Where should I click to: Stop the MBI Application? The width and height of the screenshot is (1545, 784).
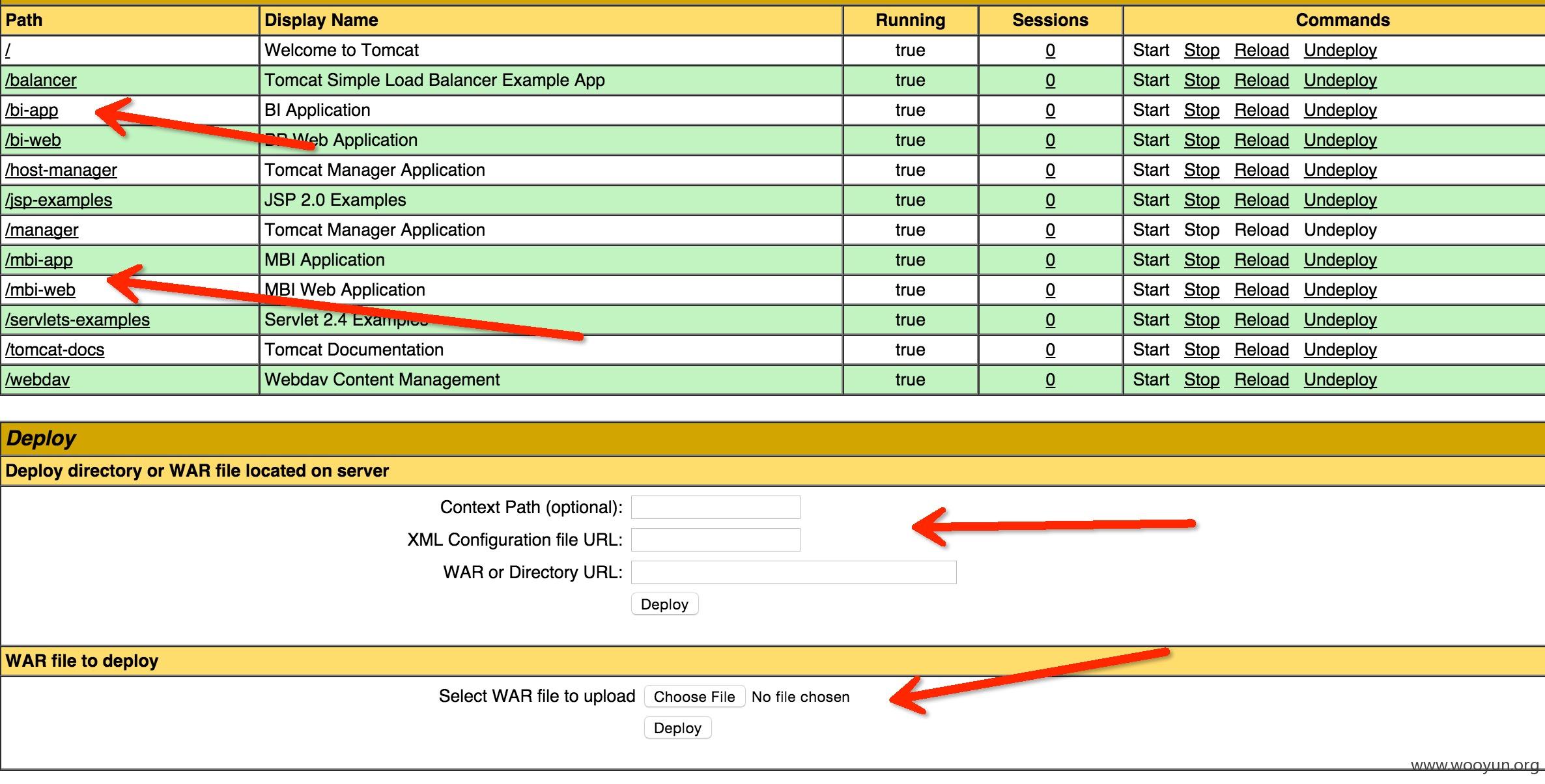[1202, 260]
